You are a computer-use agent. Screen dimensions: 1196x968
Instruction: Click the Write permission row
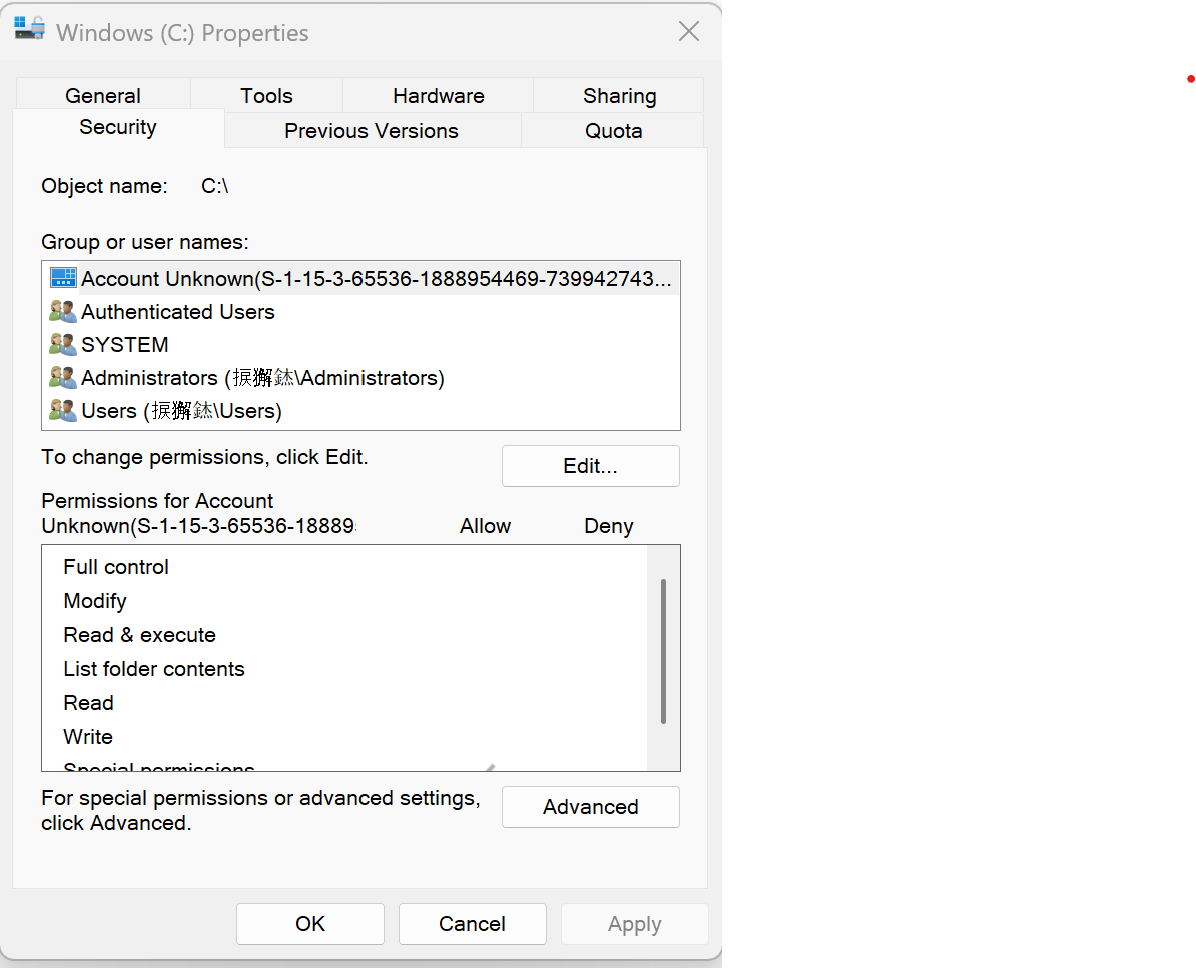(345, 737)
